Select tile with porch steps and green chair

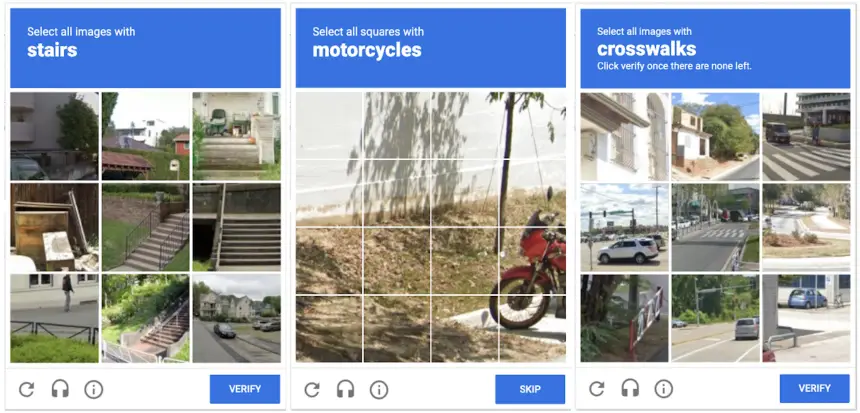[x=236, y=136]
